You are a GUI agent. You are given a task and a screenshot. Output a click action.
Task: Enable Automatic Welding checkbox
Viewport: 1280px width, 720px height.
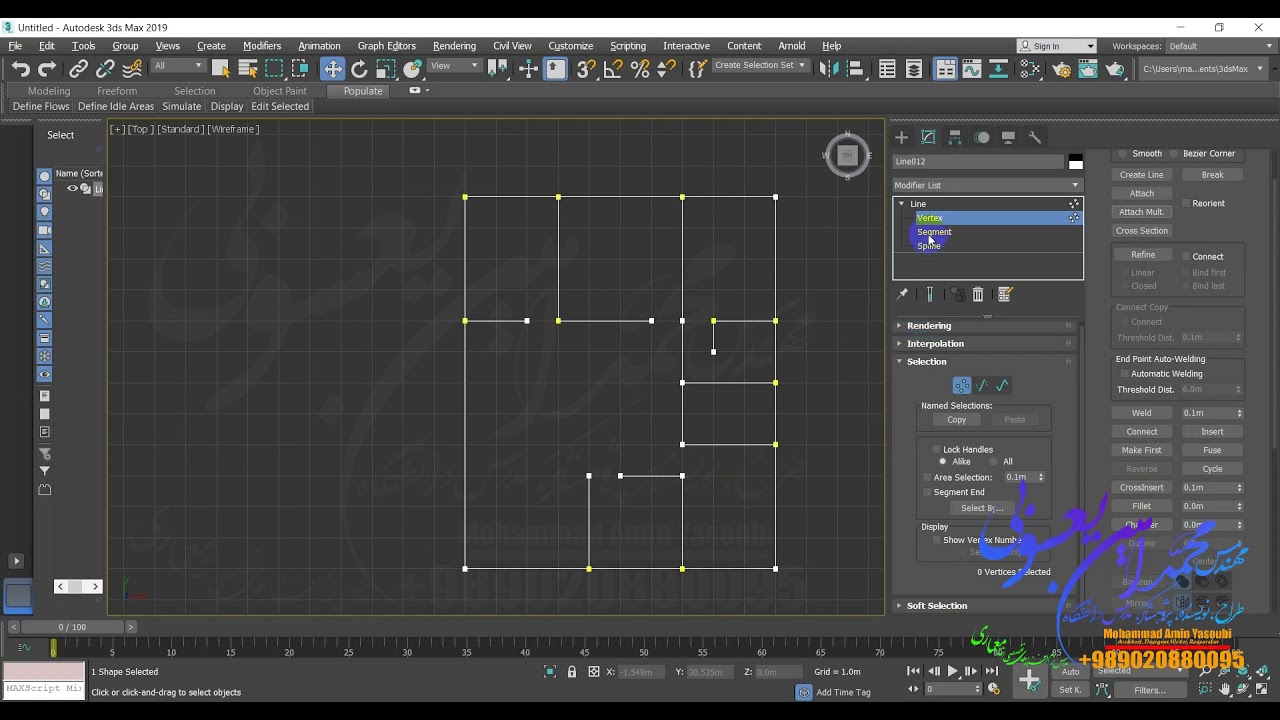(x=1124, y=374)
